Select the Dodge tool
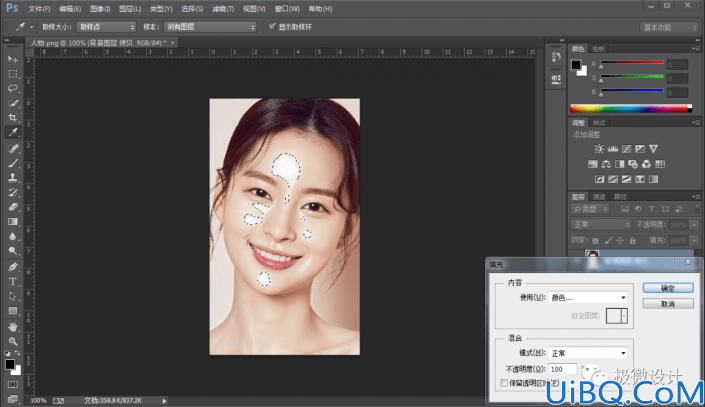This screenshot has width=705, height=407. coord(13,251)
